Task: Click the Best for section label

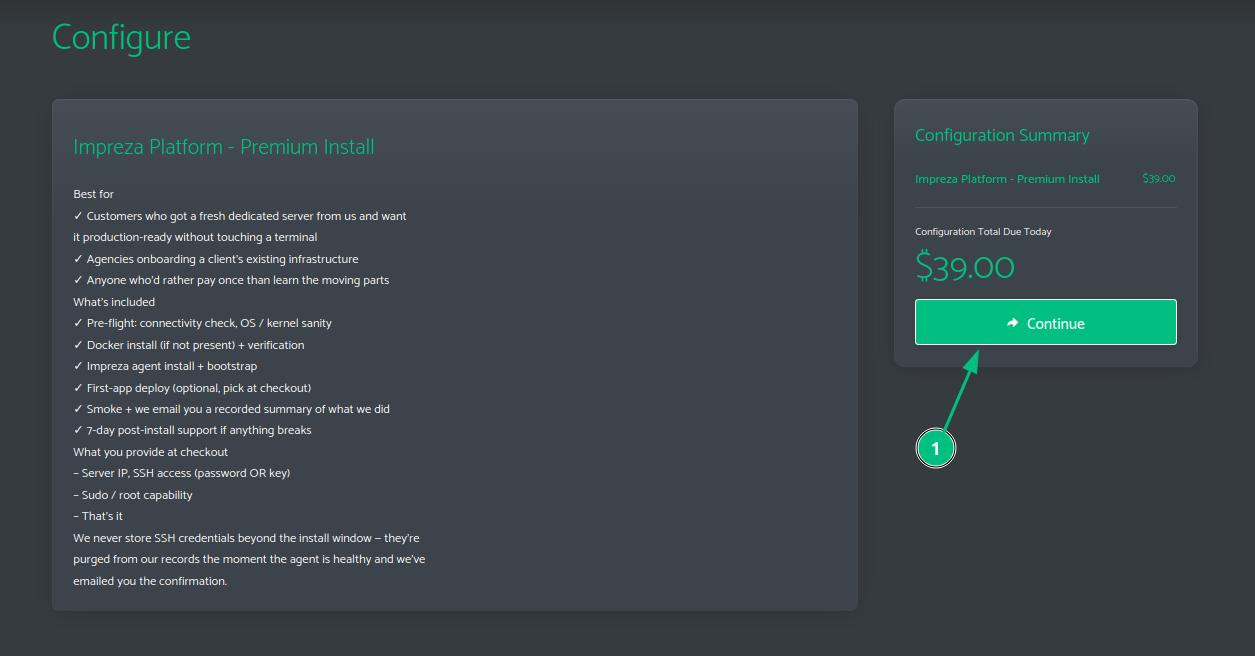Action: (94, 194)
